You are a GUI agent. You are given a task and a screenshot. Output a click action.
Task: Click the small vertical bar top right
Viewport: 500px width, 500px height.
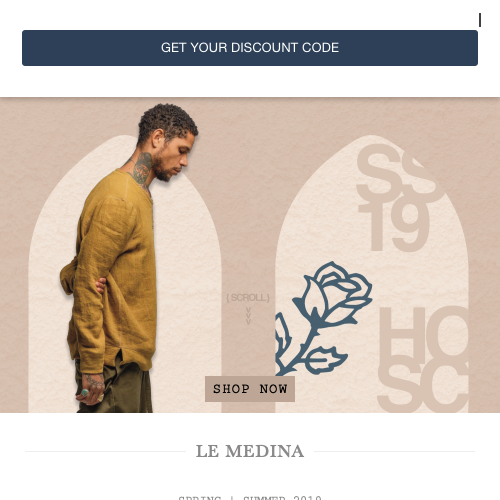tap(480, 20)
